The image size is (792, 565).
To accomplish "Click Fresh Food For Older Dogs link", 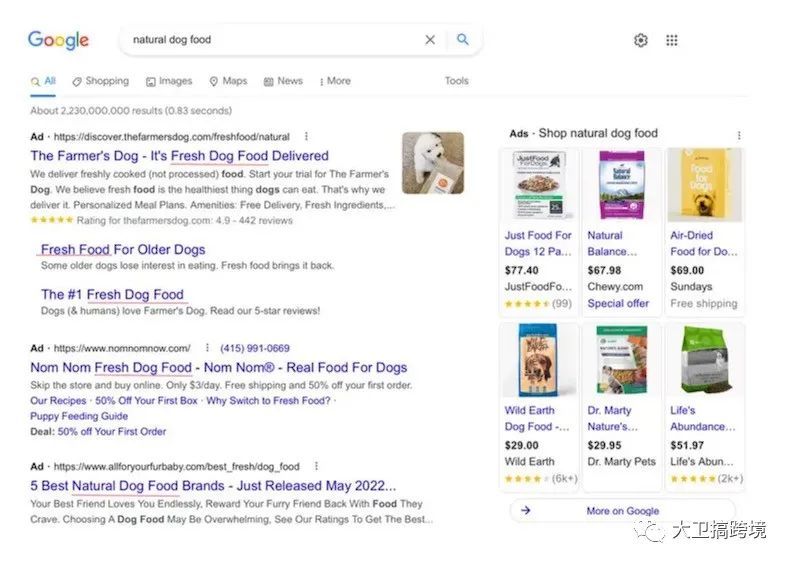I will (123, 250).
